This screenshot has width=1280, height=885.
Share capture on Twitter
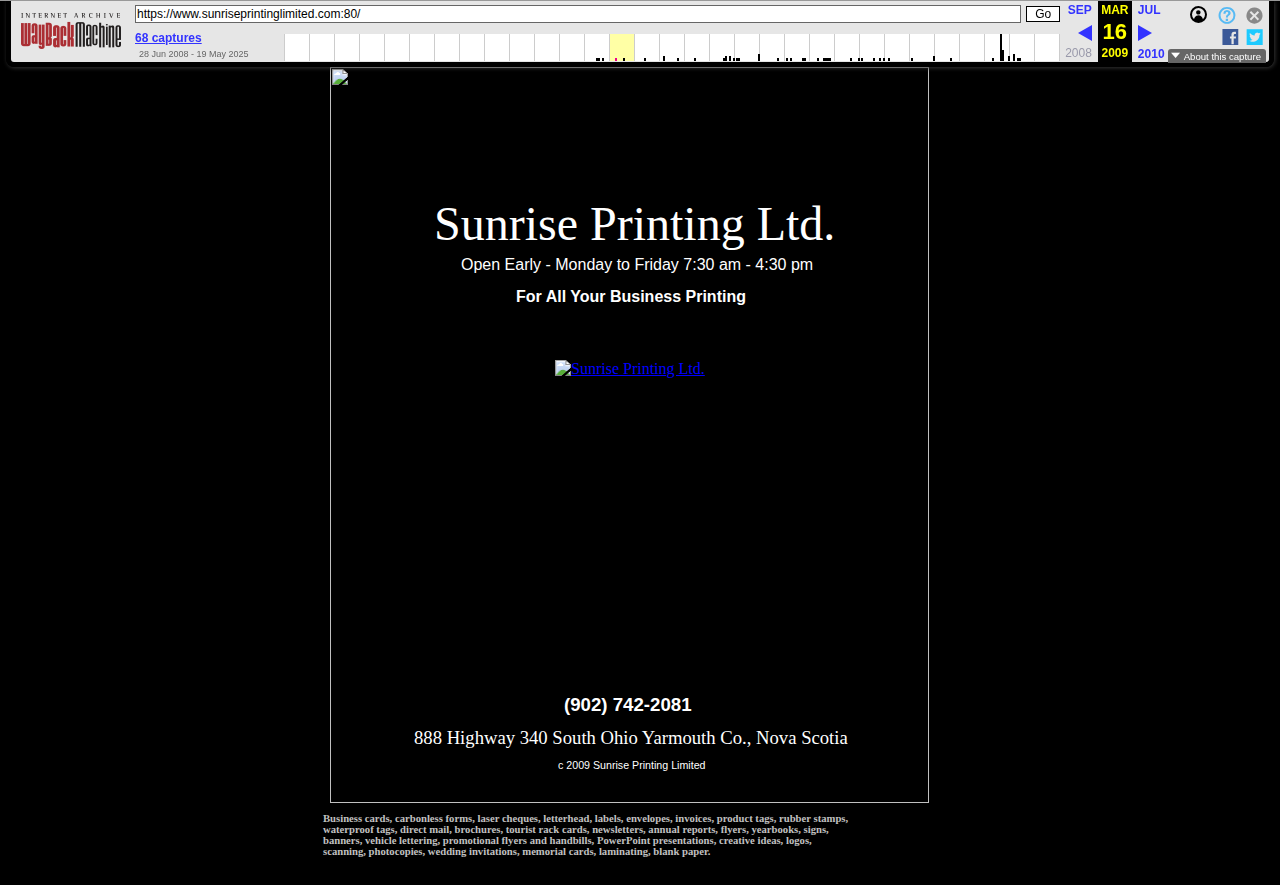[1254, 37]
